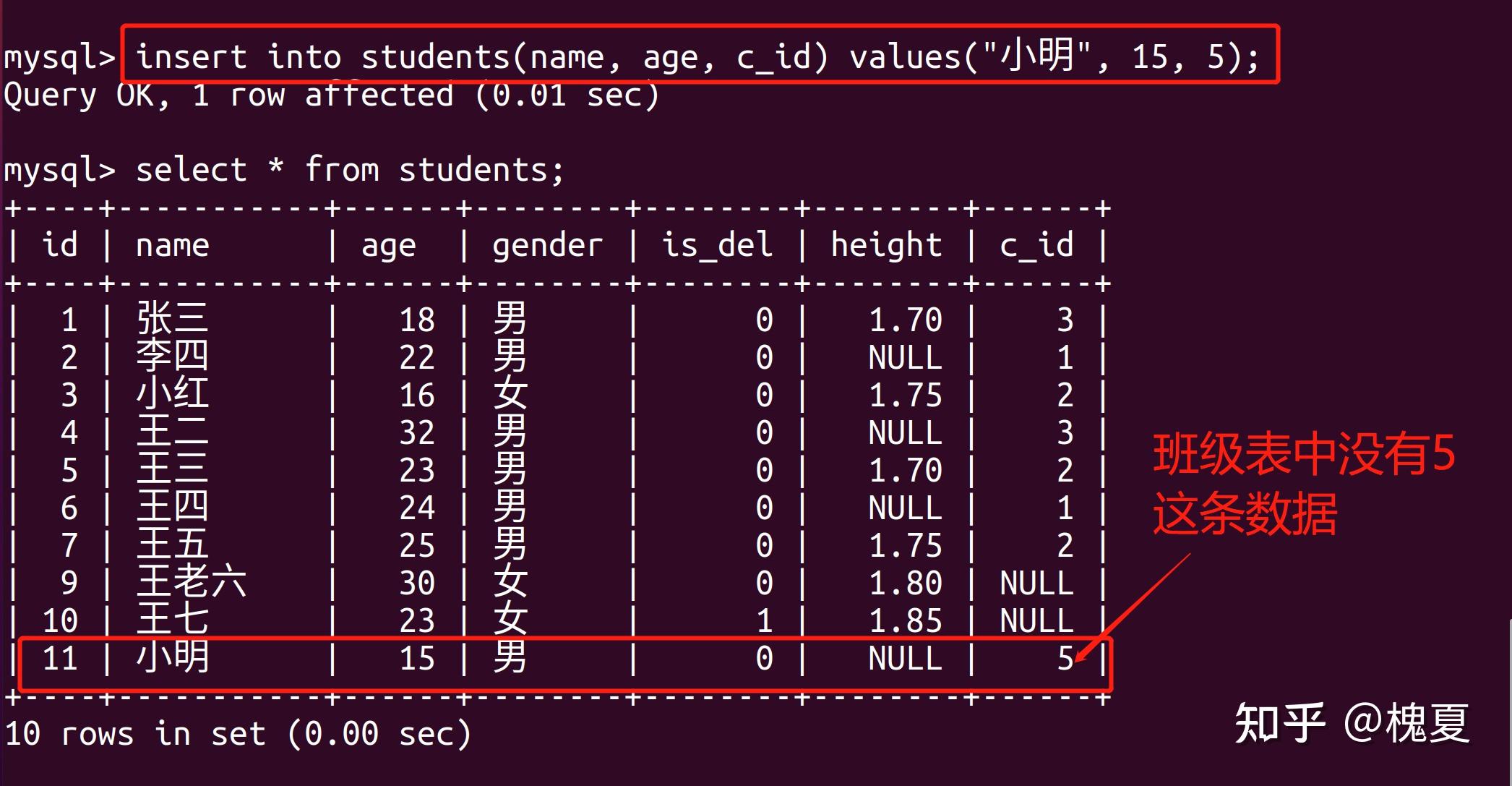The width and height of the screenshot is (1512, 786).
Task: Click the gender cell 男 in 小明's row
Action: coord(510,657)
